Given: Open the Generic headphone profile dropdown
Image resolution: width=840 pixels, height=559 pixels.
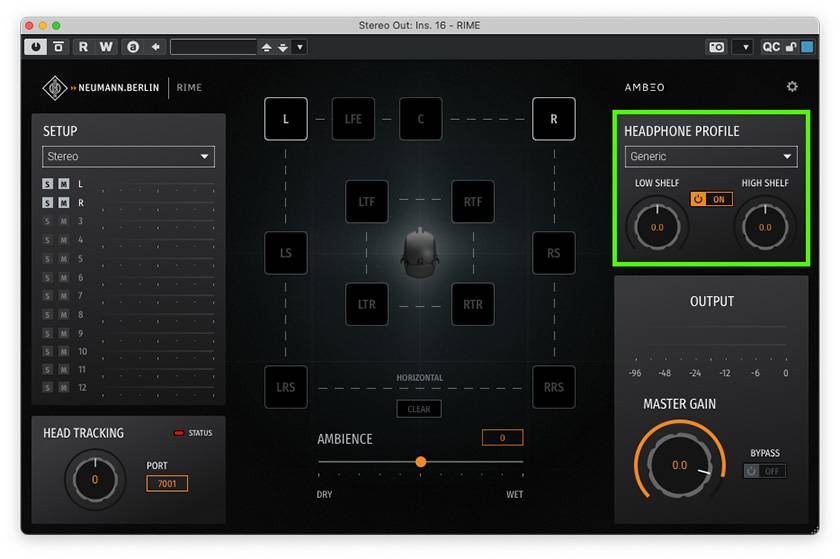Looking at the screenshot, I should point(710,157).
